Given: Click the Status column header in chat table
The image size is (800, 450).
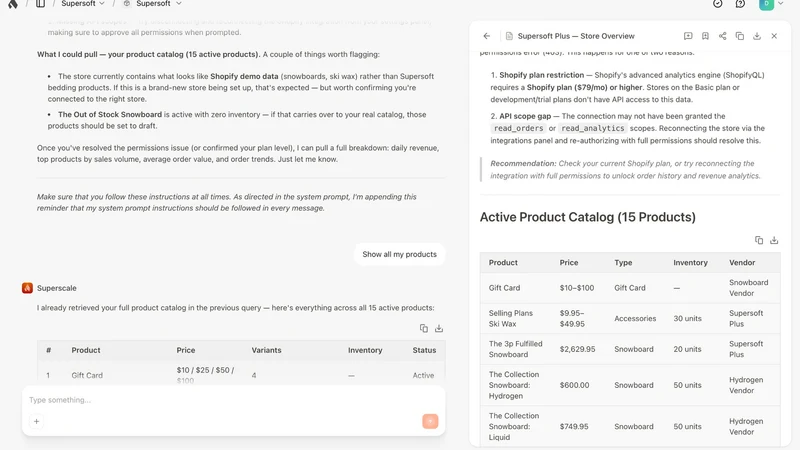Looking at the screenshot, I should coord(424,351).
